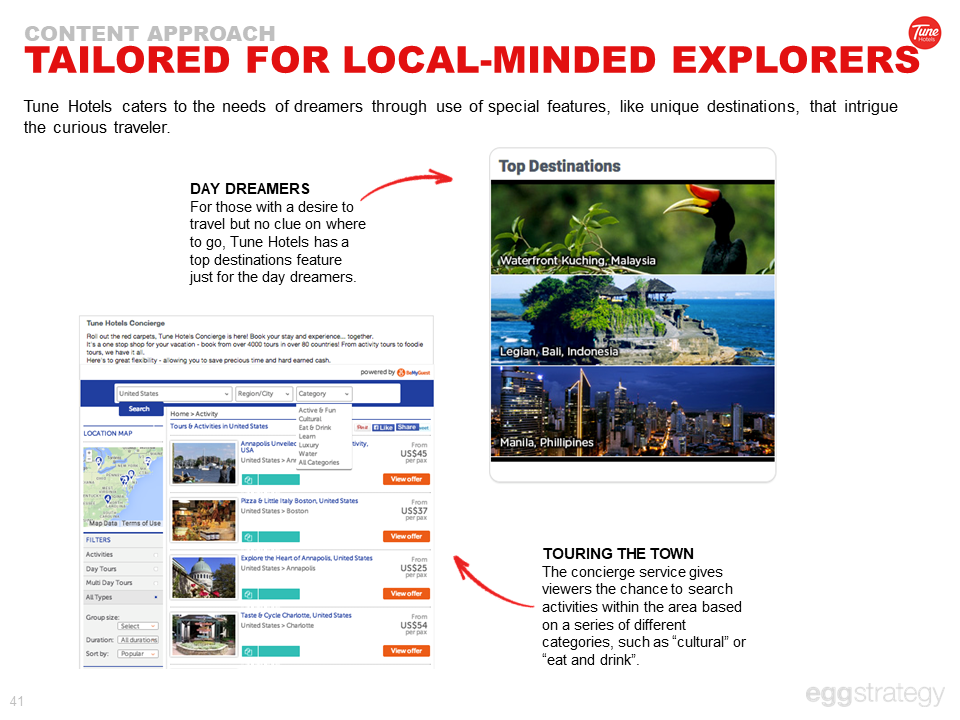Click the United States > Charlotte text
The height and width of the screenshot is (720, 960).
(x=277, y=626)
